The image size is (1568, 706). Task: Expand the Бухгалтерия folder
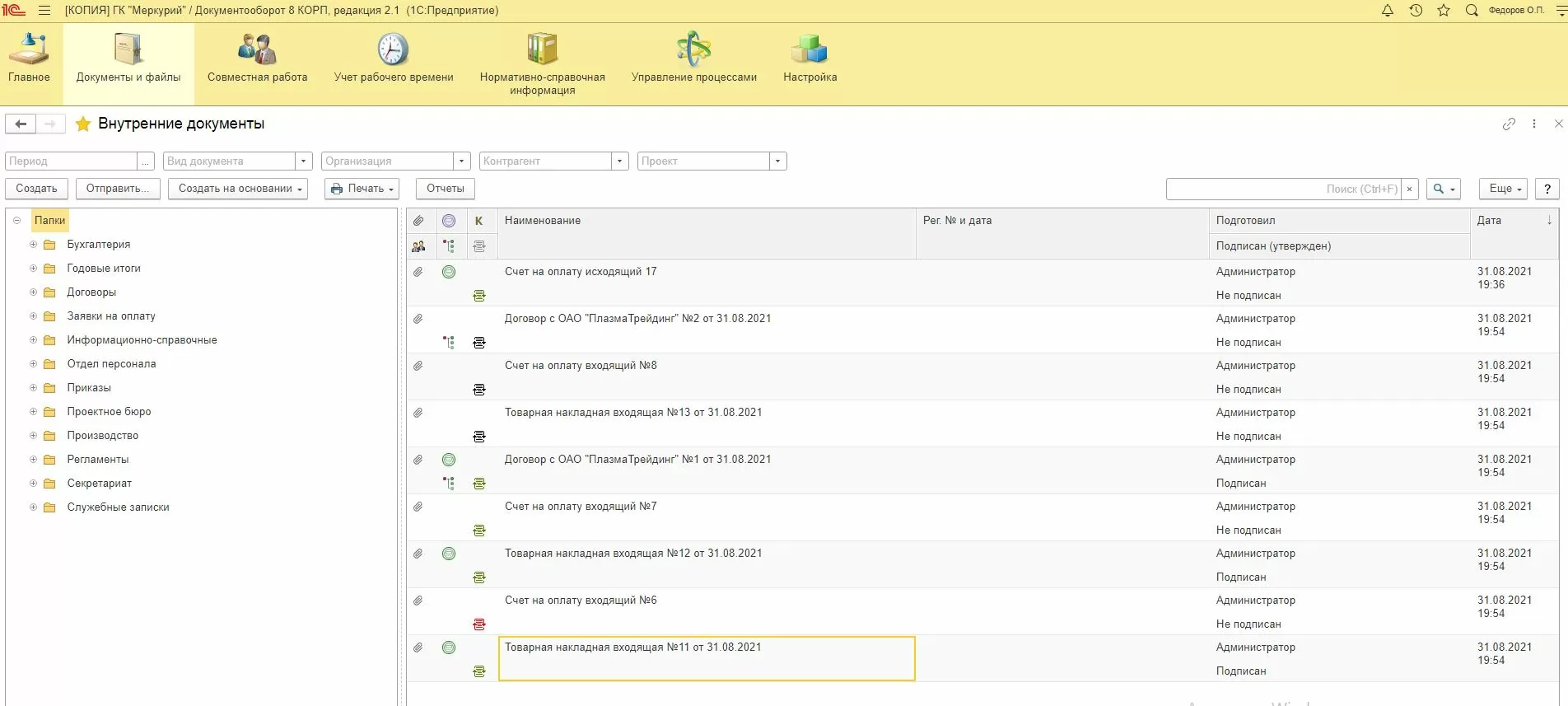pyautogui.click(x=34, y=245)
